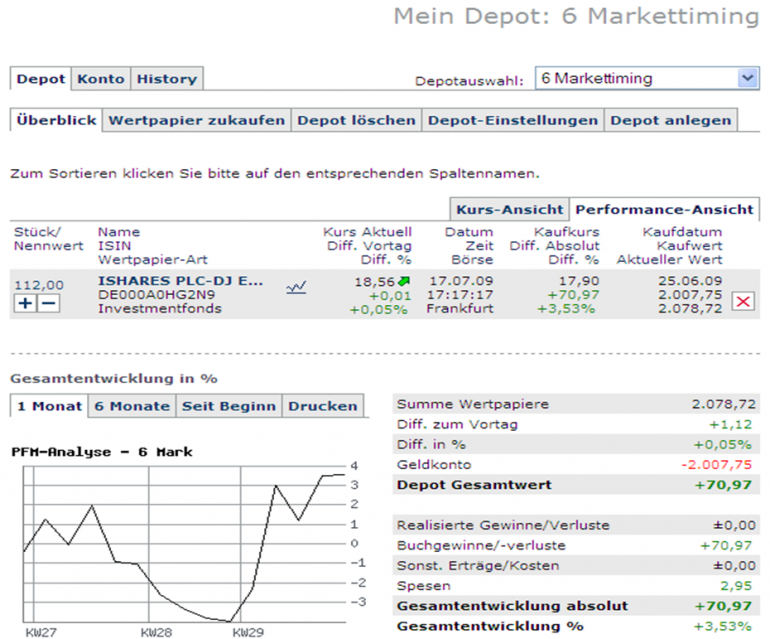Select the Depot tab
The image size is (770, 639).
(x=41, y=79)
